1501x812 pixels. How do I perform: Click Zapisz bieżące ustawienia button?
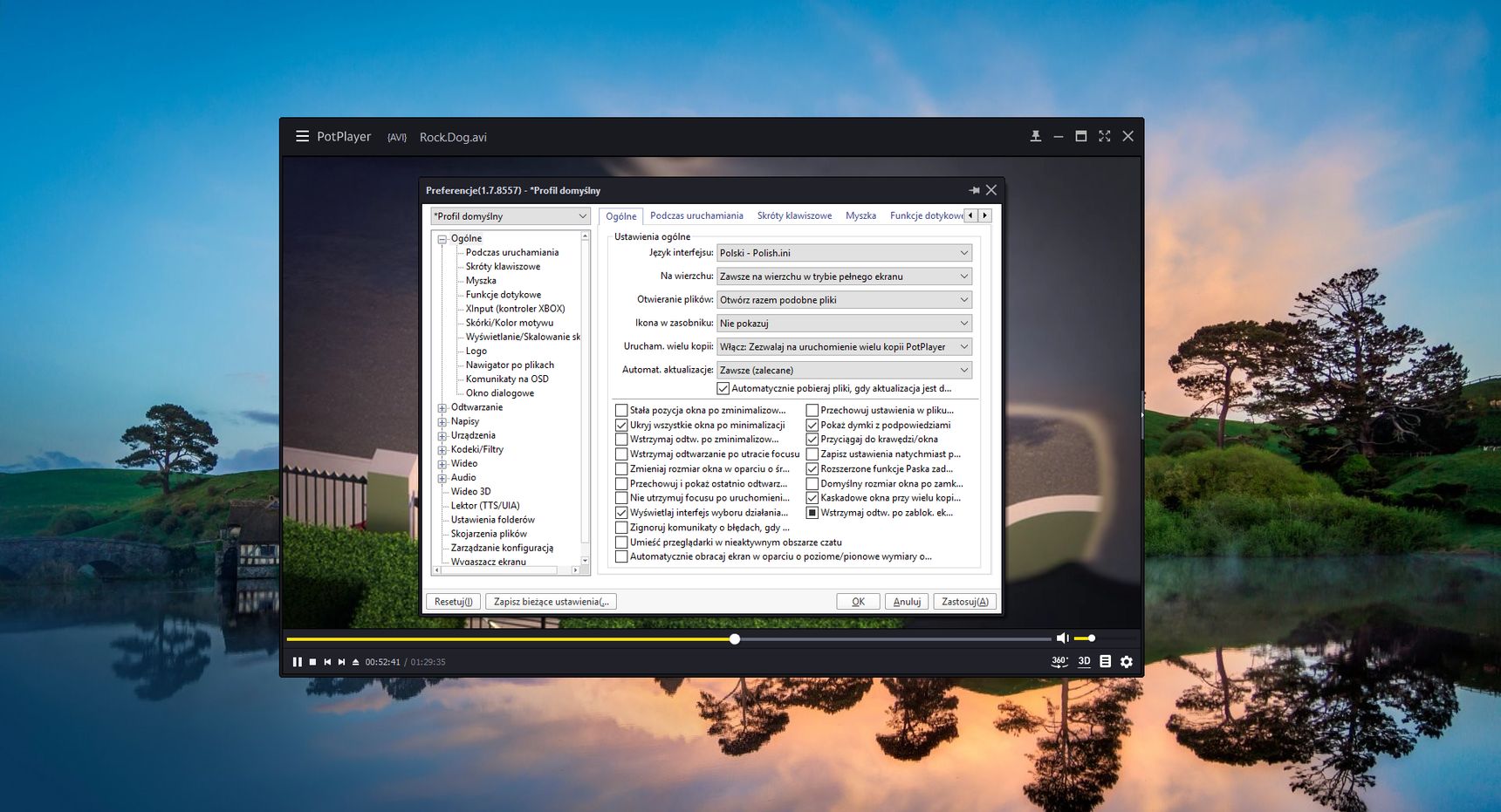pyautogui.click(x=551, y=602)
